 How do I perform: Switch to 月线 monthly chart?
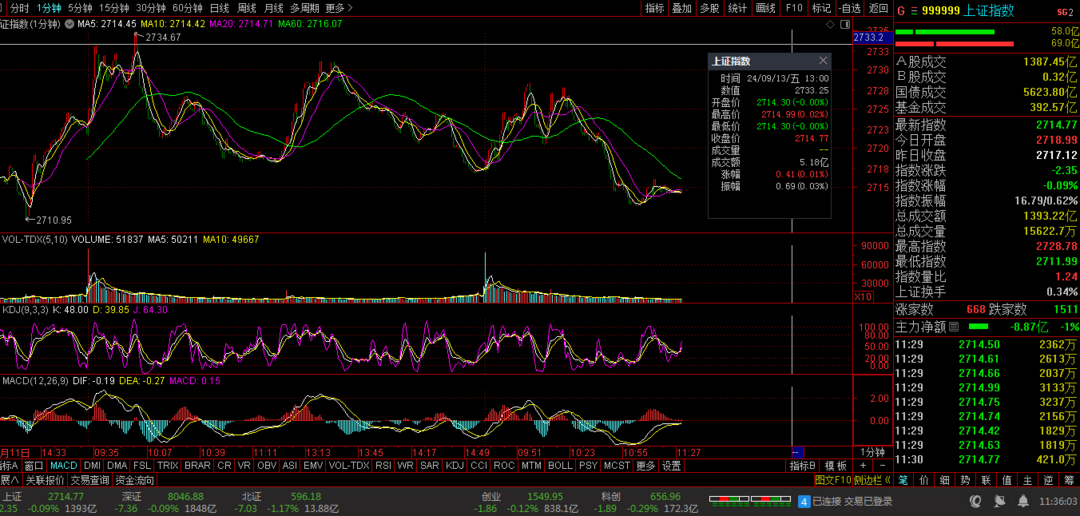click(274, 8)
